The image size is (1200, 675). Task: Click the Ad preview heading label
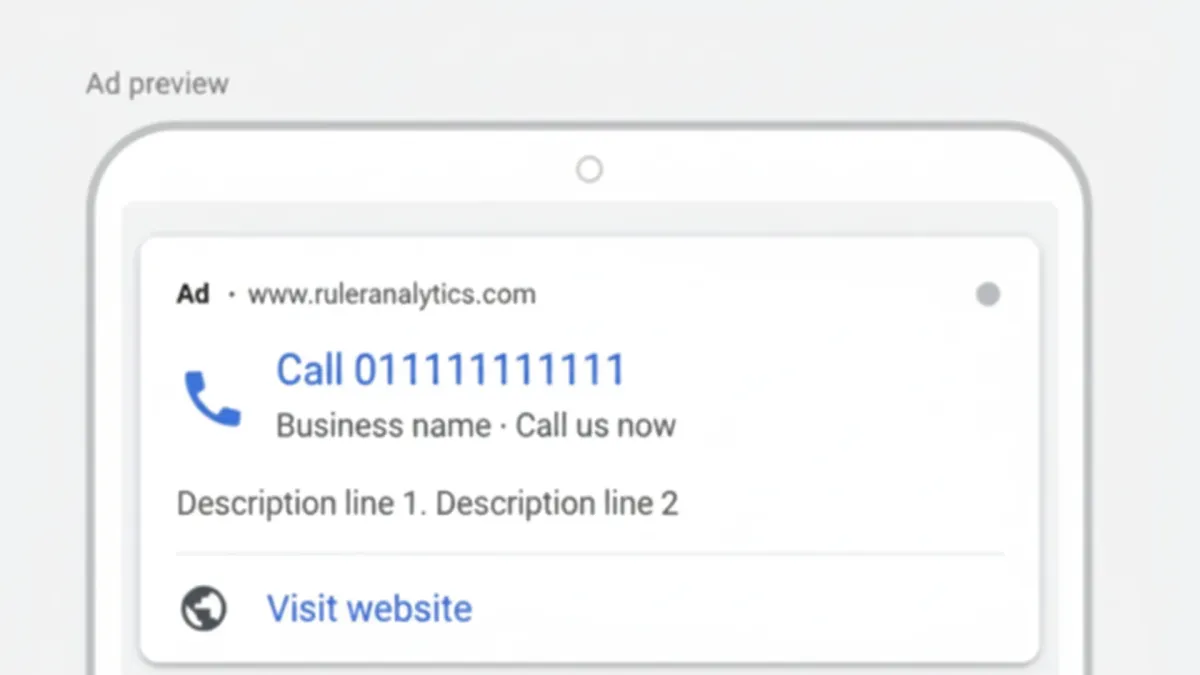pos(157,83)
